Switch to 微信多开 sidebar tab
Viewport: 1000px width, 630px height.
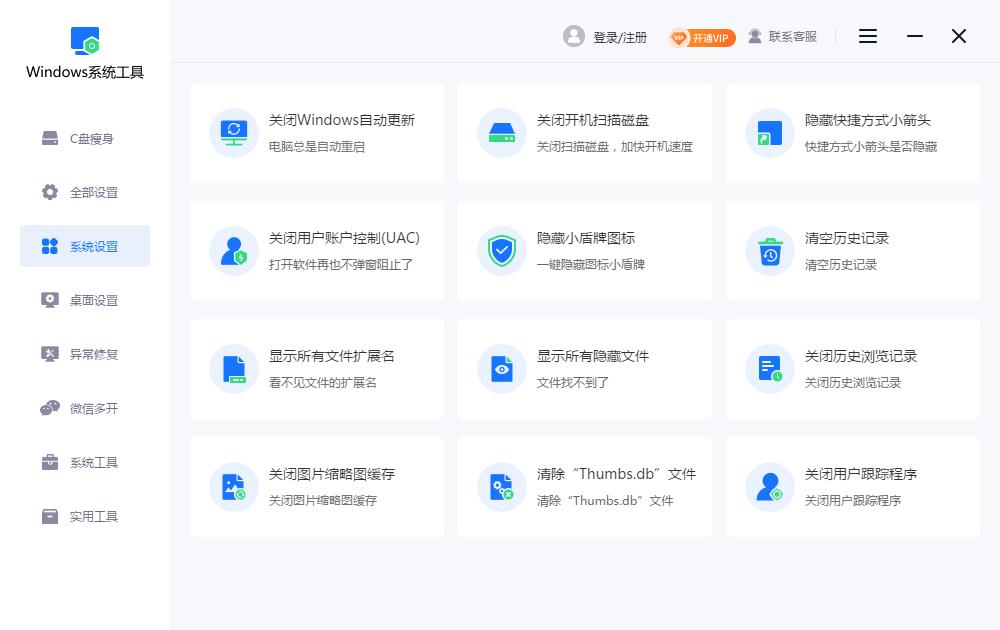tap(85, 408)
